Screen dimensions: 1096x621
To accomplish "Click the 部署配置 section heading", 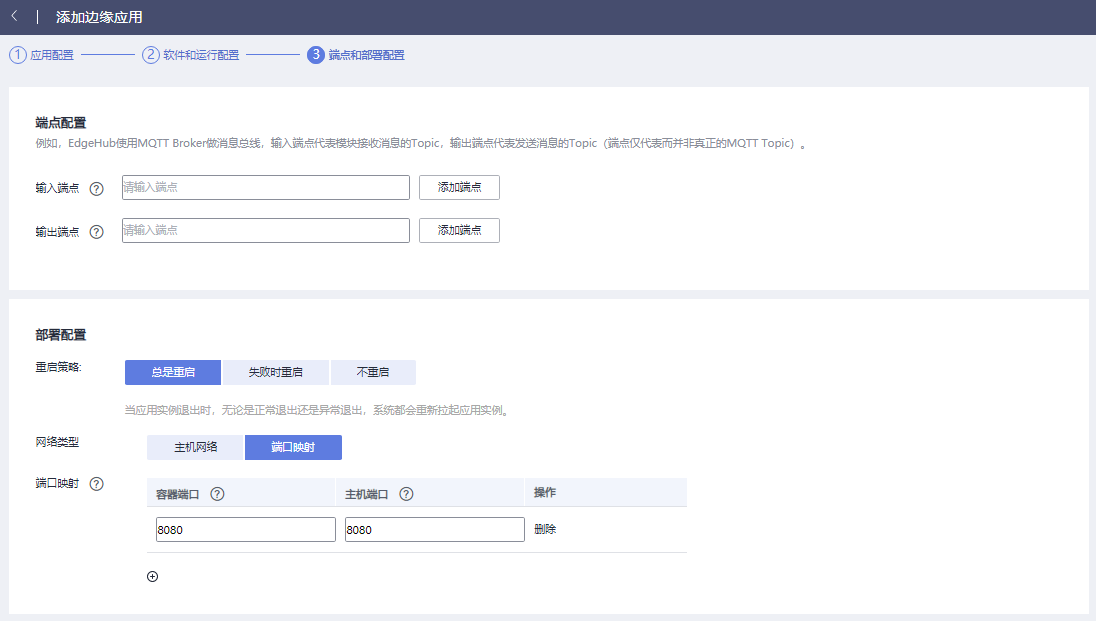I will (61, 335).
